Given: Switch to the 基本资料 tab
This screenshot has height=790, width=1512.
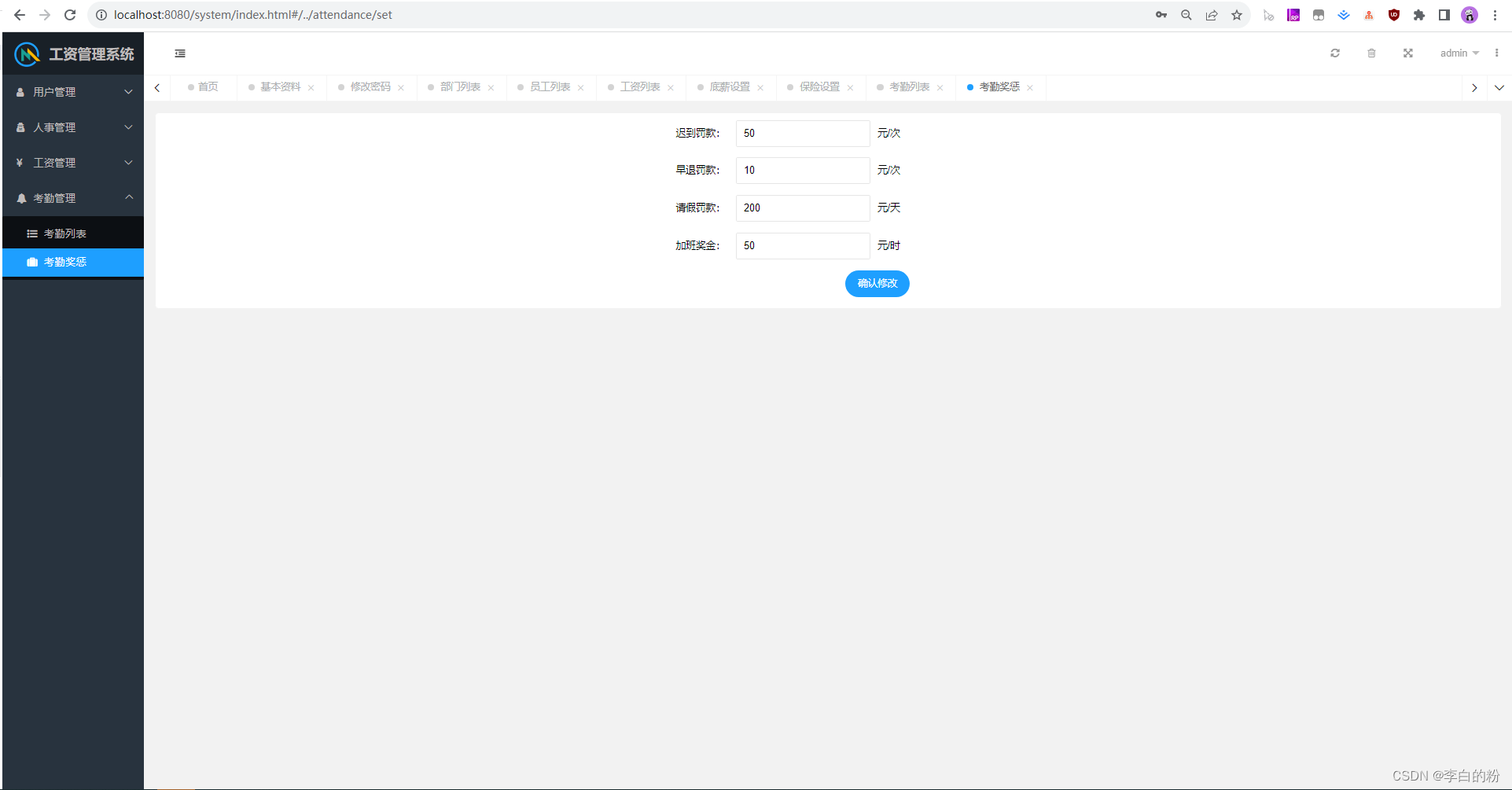Looking at the screenshot, I should (x=281, y=87).
